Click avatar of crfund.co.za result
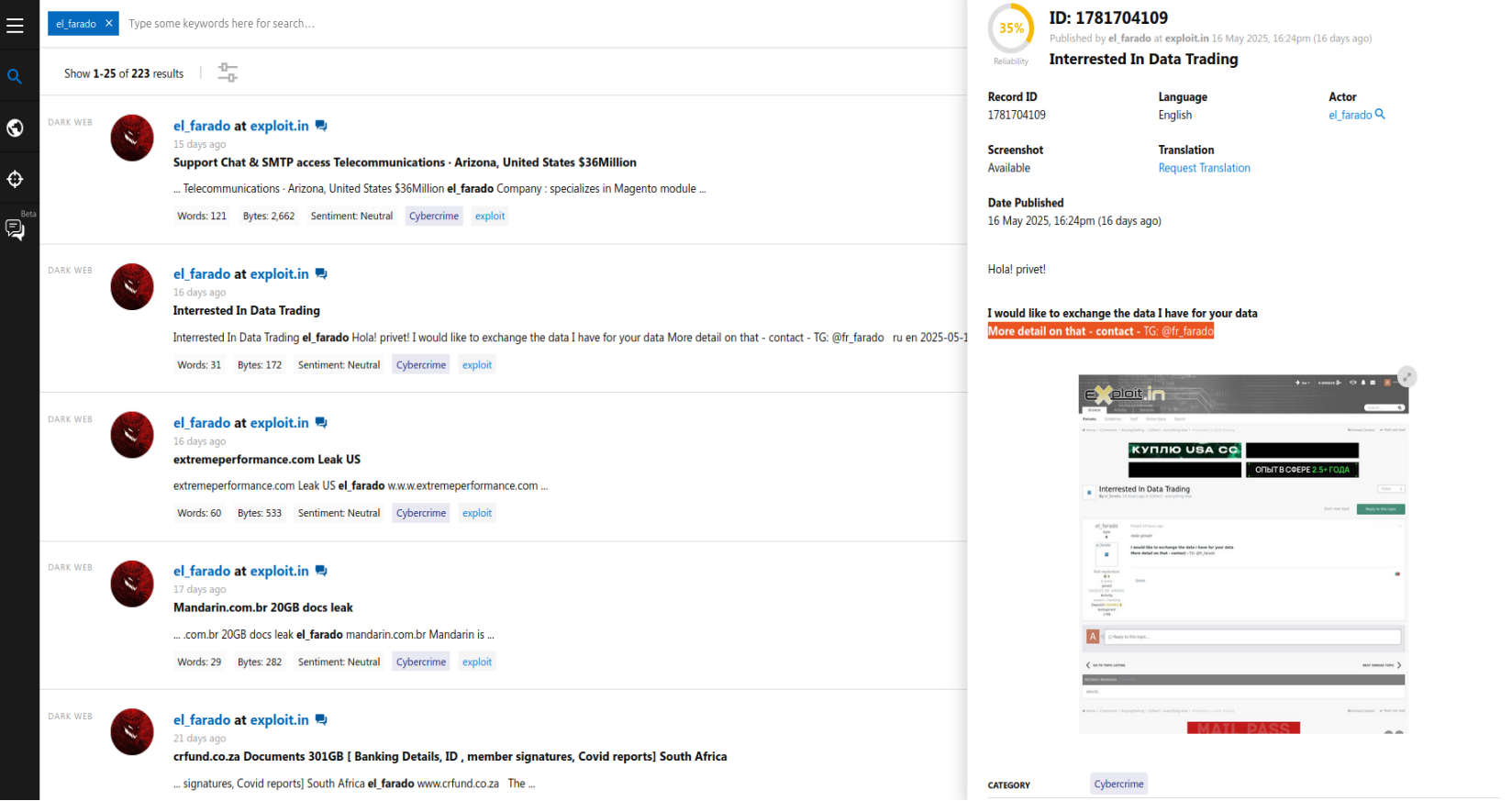Screen dimensions: 1512x801 (x=132, y=732)
